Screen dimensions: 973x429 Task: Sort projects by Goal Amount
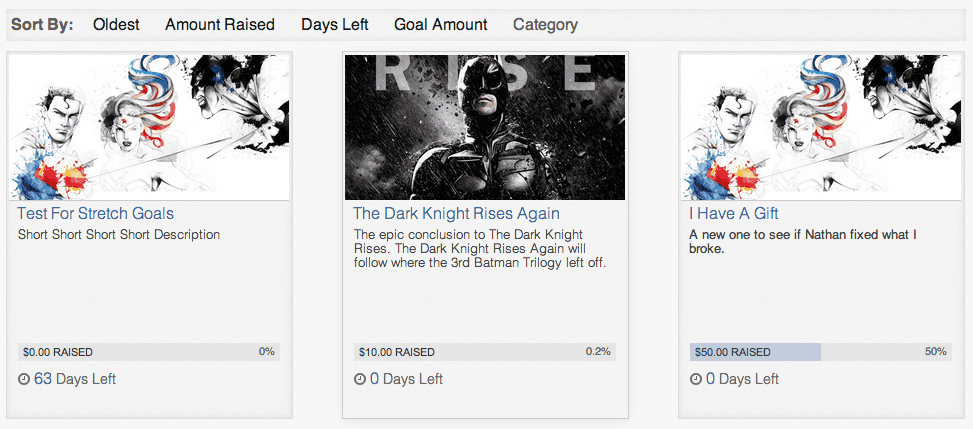point(441,25)
